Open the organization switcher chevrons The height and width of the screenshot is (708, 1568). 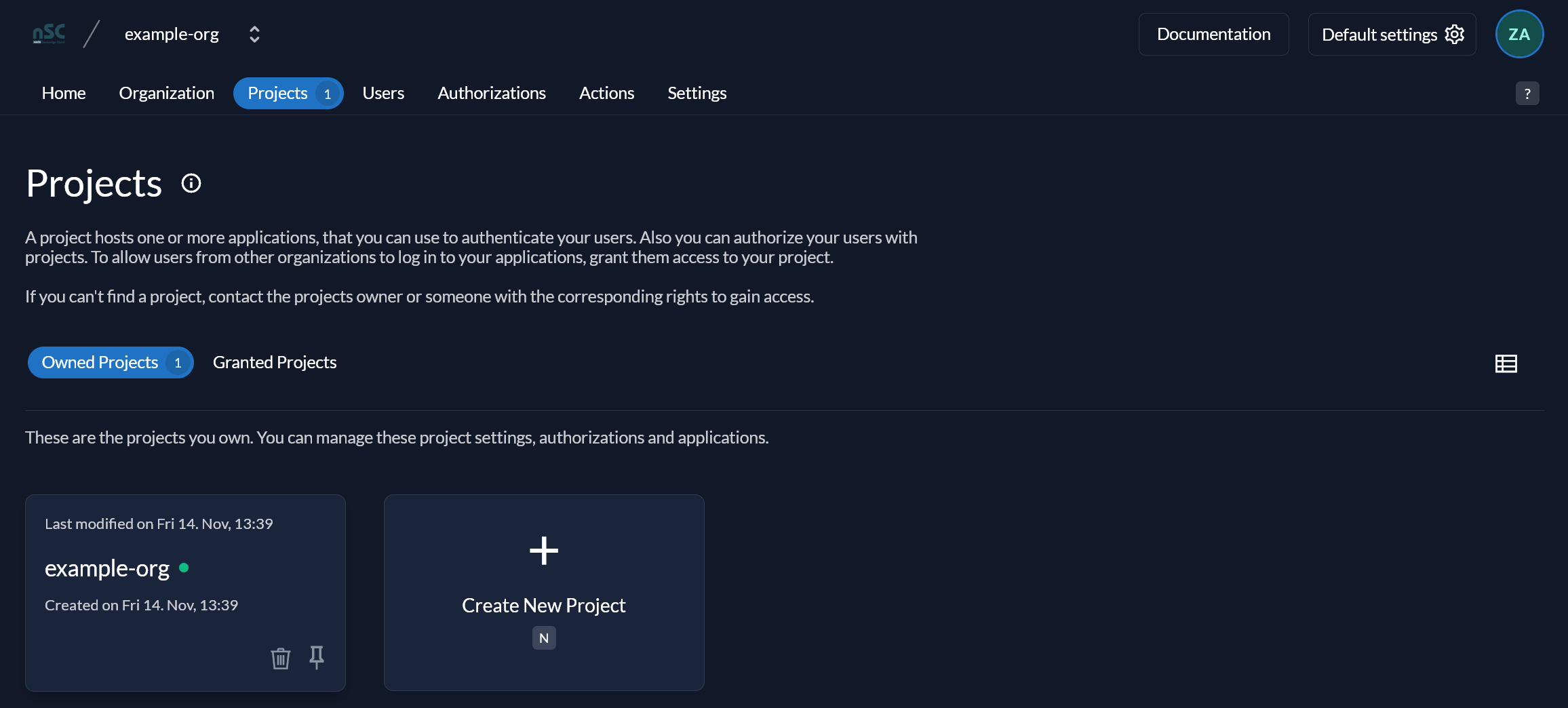254,35
